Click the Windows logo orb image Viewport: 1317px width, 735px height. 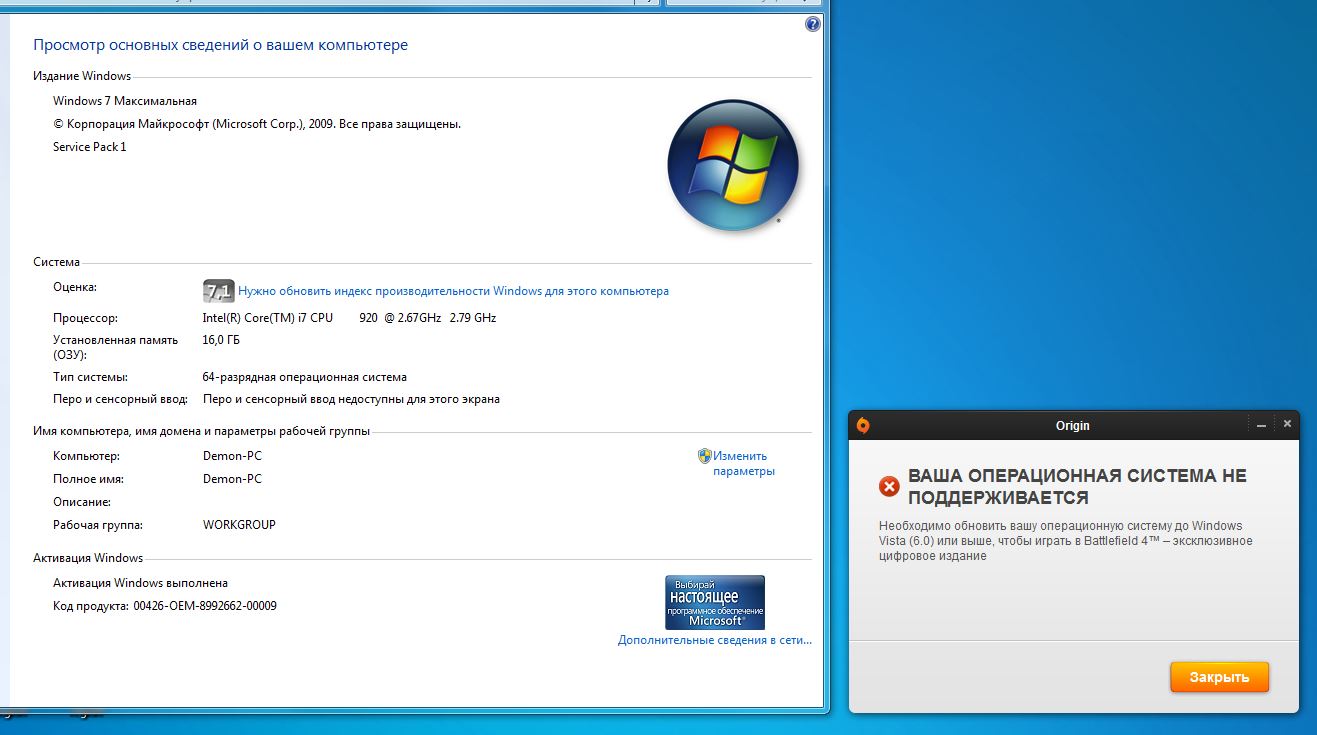[x=733, y=165]
